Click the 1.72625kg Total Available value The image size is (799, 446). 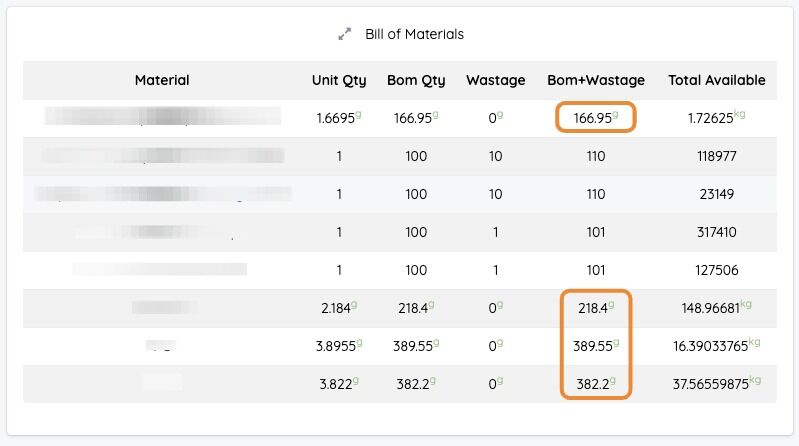tap(716, 118)
